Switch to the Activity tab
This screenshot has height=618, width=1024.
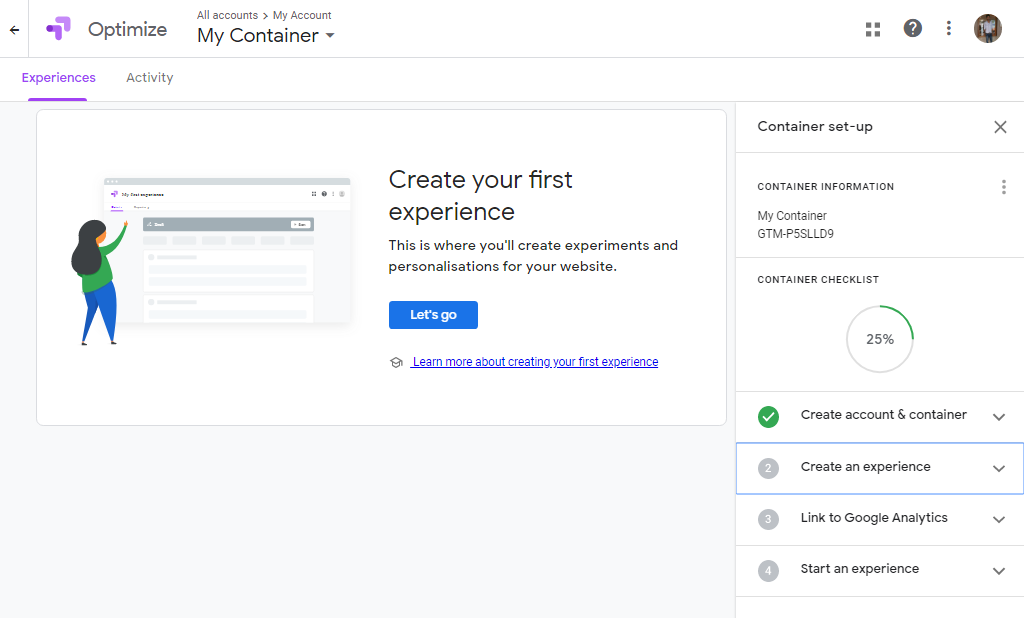point(150,78)
